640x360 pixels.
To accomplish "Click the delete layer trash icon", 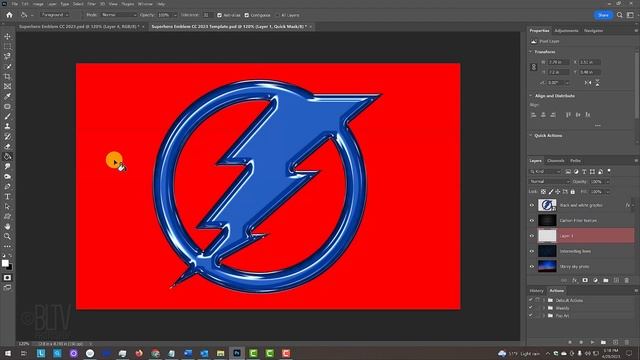I will coord(627,280).
